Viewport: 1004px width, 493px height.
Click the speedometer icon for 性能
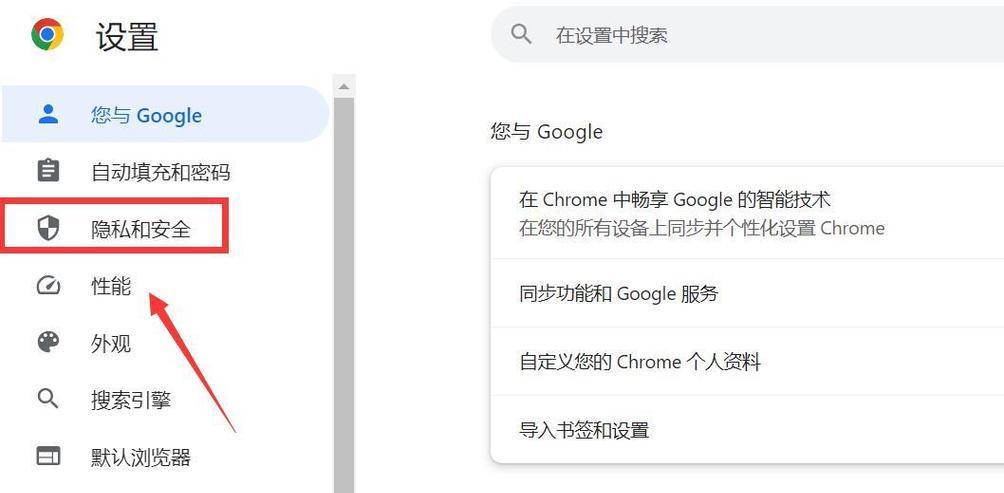point(48,286)
